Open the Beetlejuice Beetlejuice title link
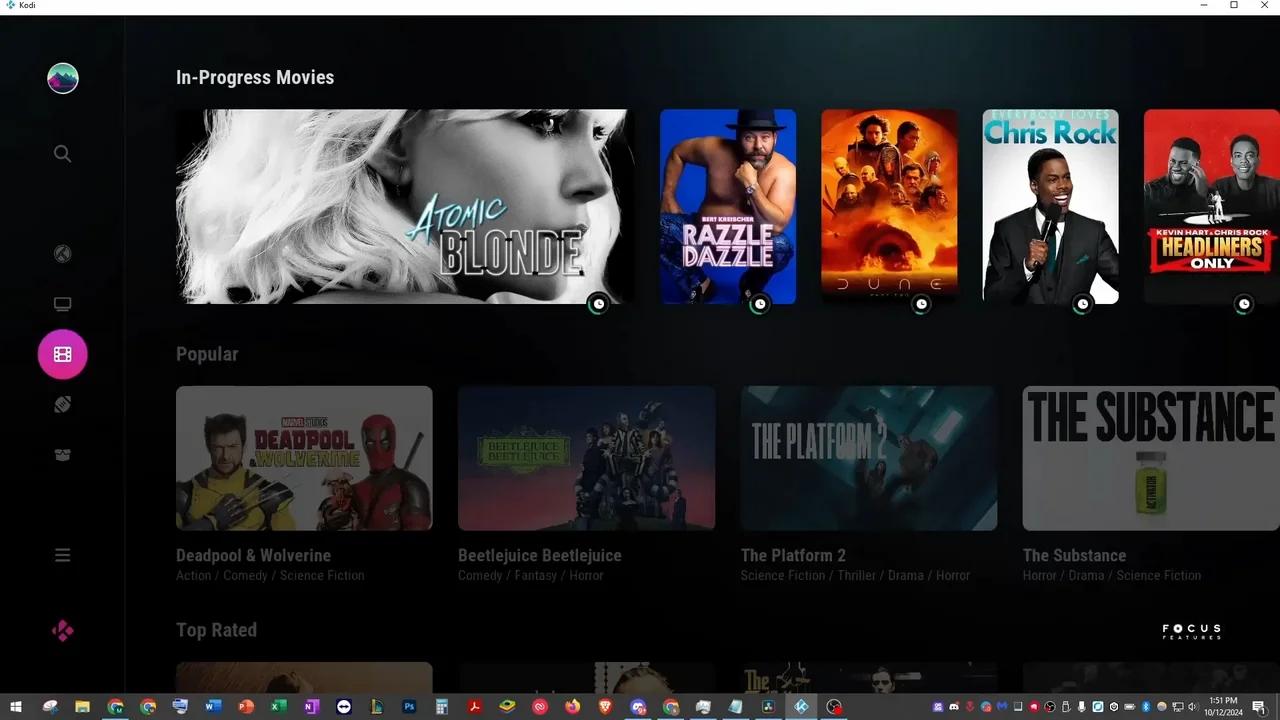Image resolution: width=1280 pixels, height=720 pixels. (540, 555)
